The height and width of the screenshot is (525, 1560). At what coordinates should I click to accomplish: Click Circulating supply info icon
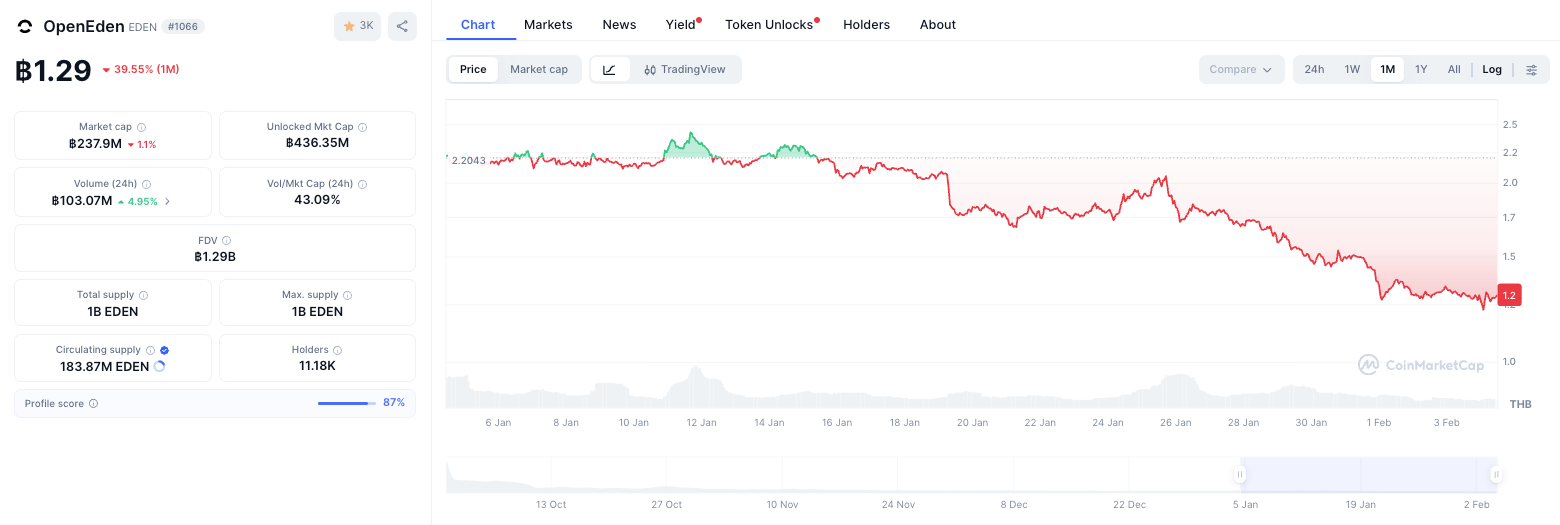coord(150,350)
